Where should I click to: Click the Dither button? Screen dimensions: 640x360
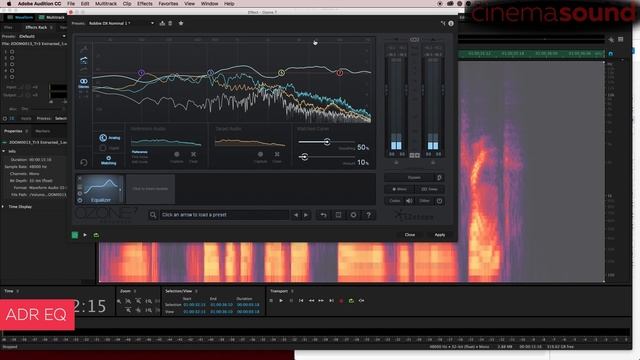(x=424, y=201)
